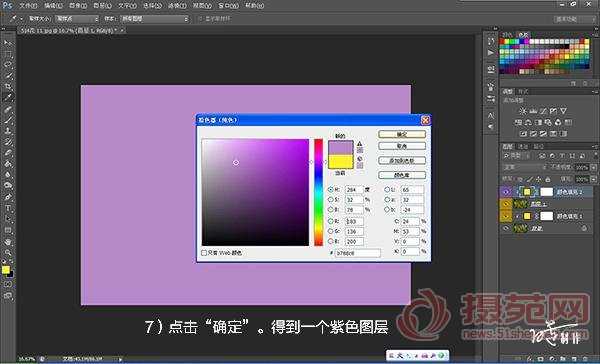Open the tool preset picker arrow

22,18
